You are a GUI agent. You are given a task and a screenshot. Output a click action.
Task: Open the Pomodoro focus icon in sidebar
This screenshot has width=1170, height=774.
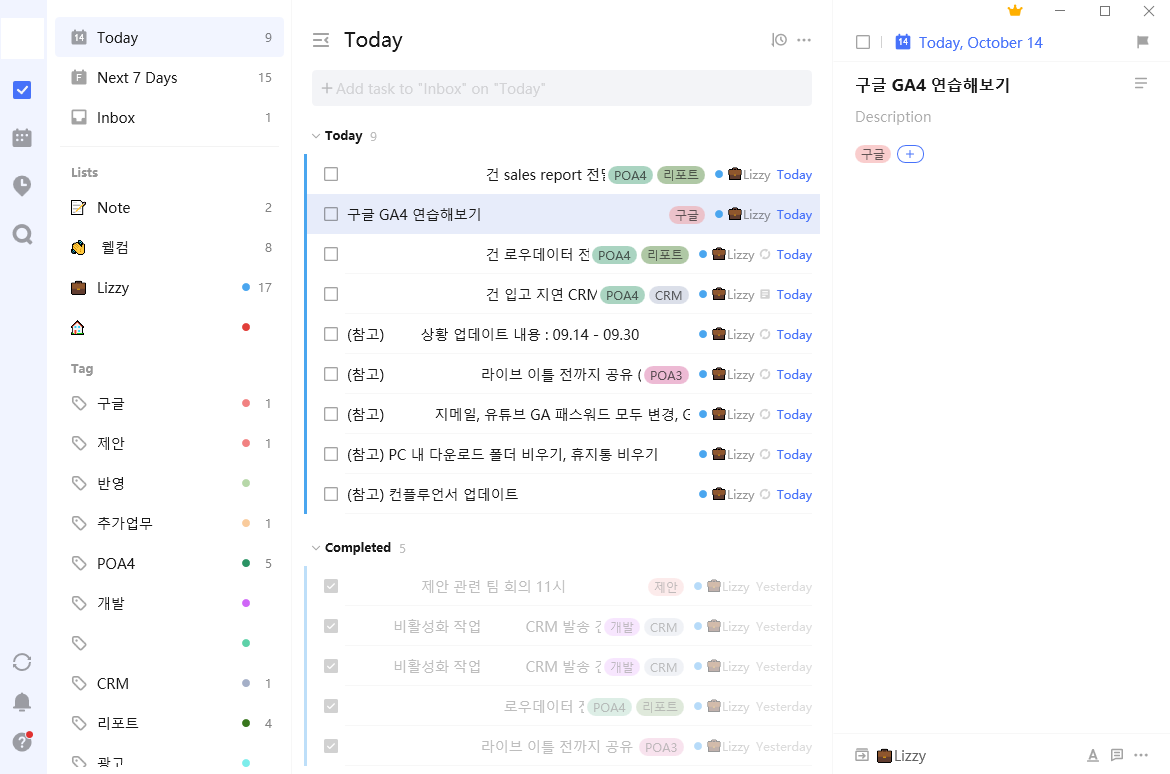22,185
